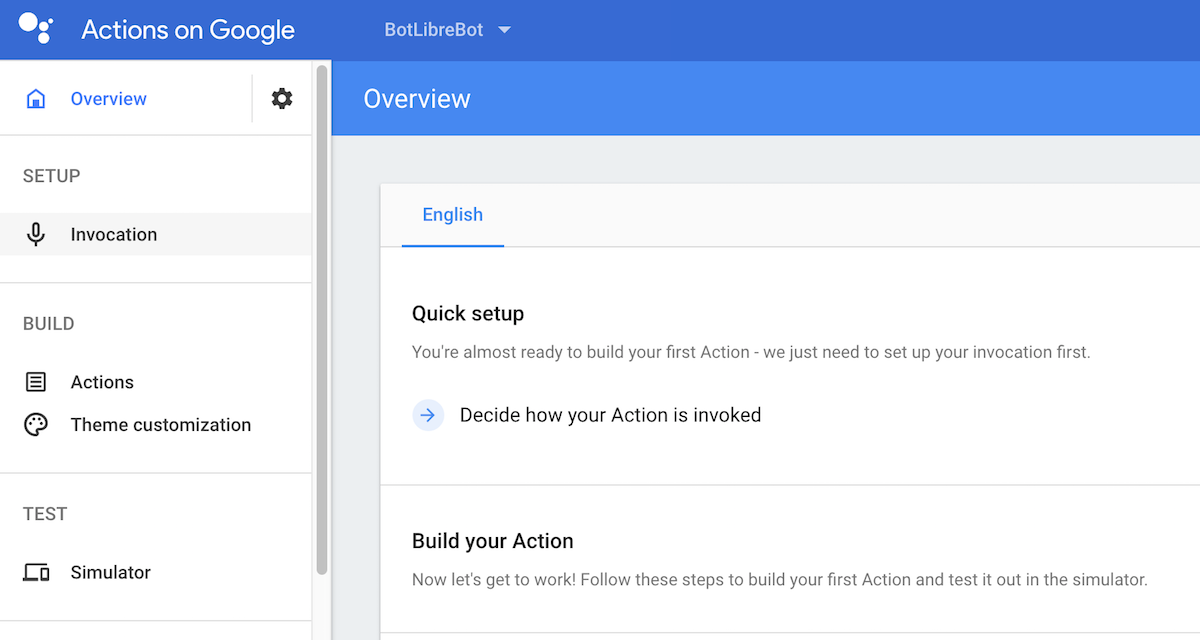Select the English language tab
Screen dimensions: 1200x640
click(x=453, y=215)
